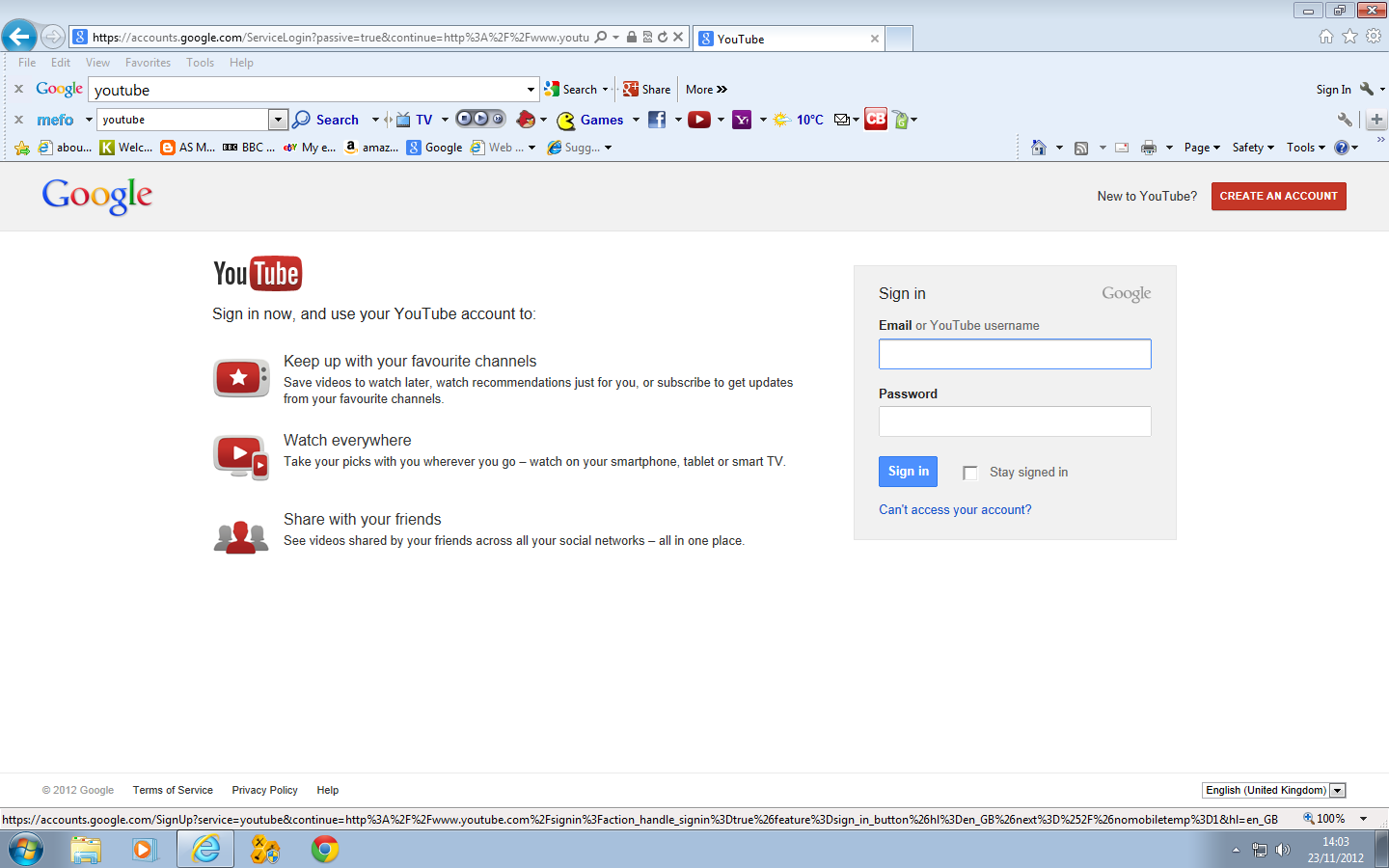Click the volume speaker icon in system tray
This screenshot has width=1389, height=868.
pyautogui.click(x=1282, y=850)
